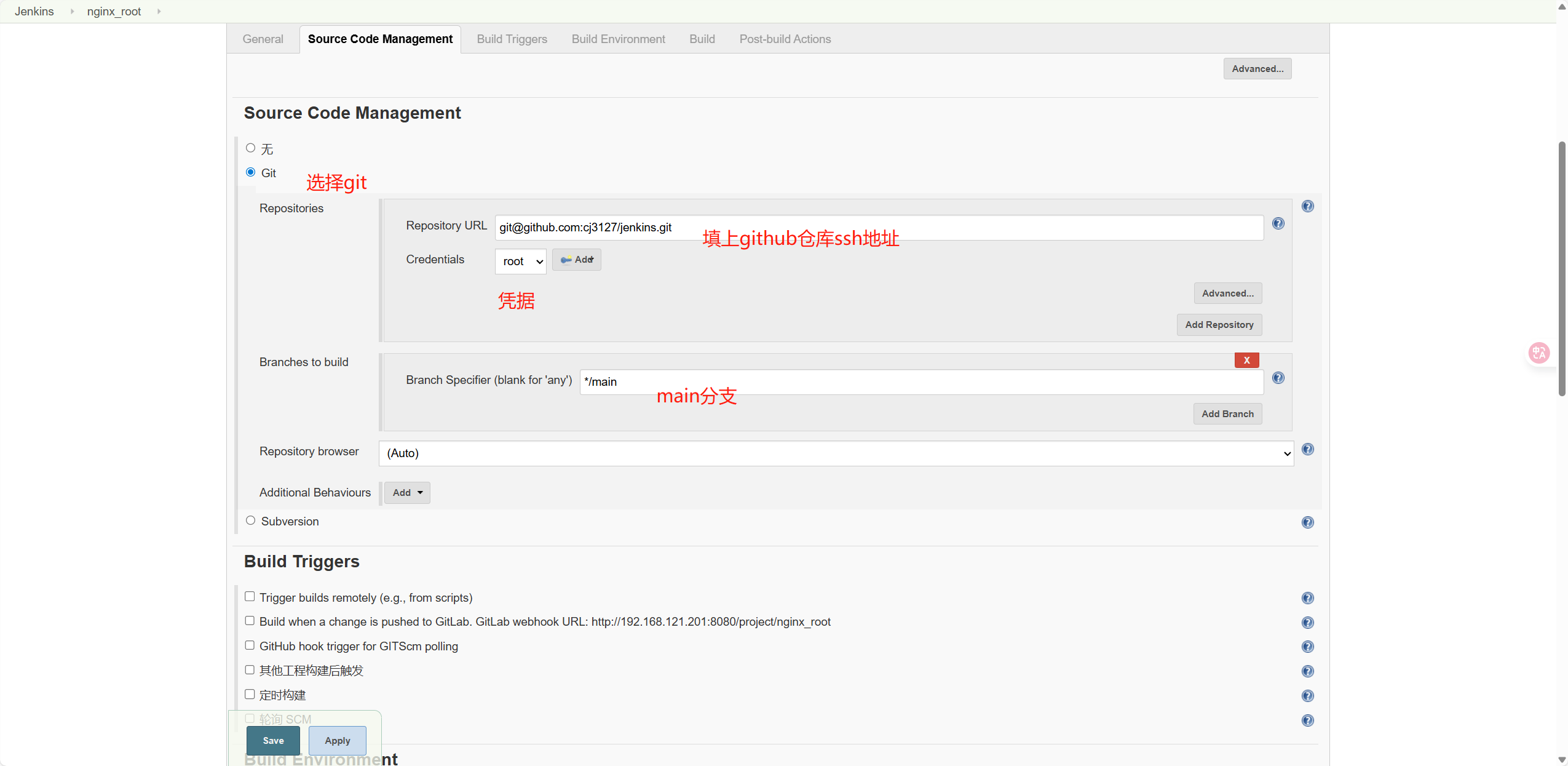Open help for GitLab push trigger

pos(1307,623)
